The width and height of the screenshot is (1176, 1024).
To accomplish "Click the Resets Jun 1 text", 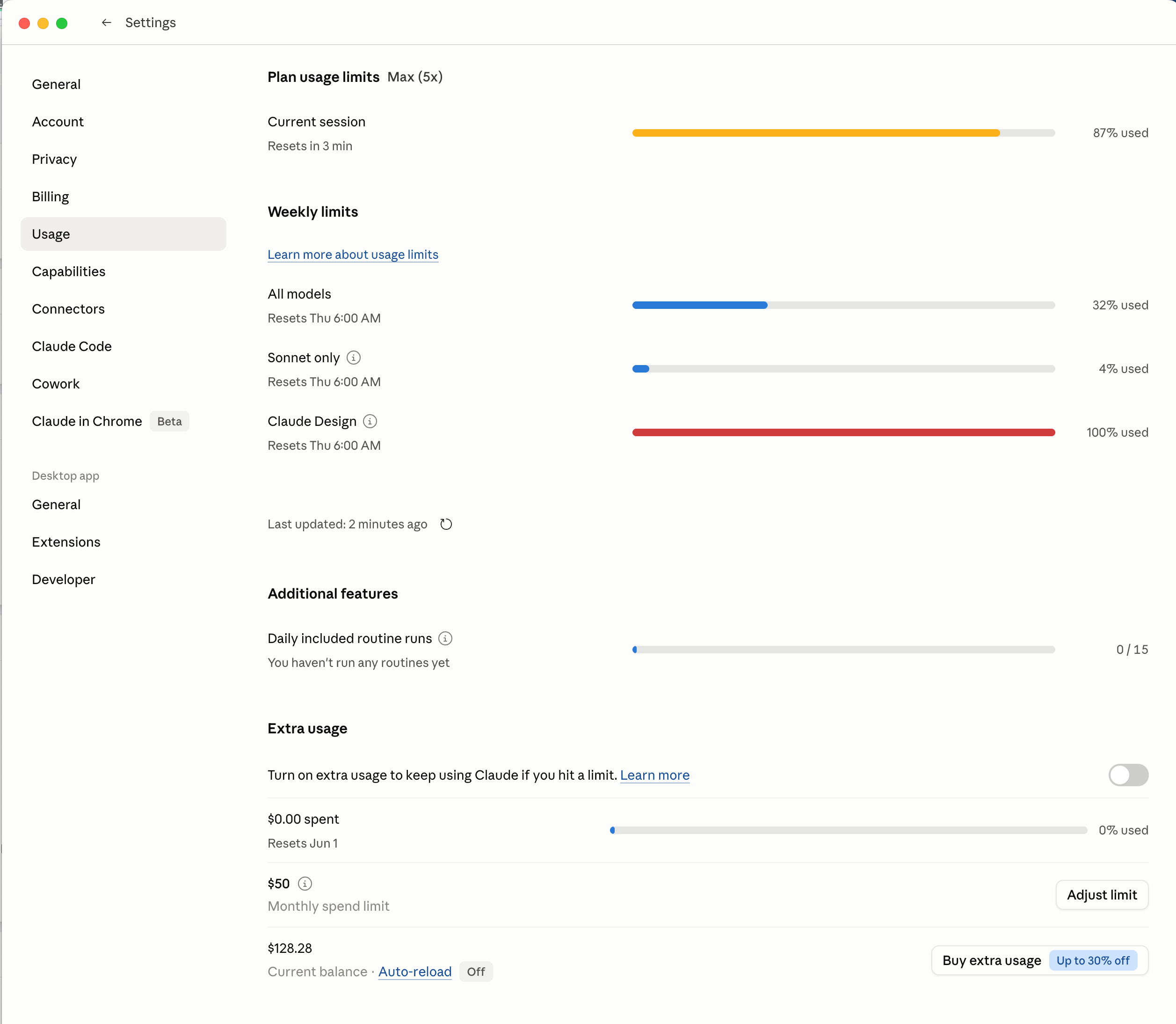I will pyautogui.click(x=303, y=843).
